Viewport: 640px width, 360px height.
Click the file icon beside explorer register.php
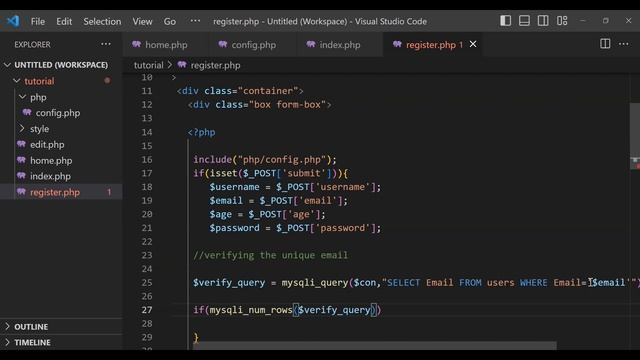[21, 191]
